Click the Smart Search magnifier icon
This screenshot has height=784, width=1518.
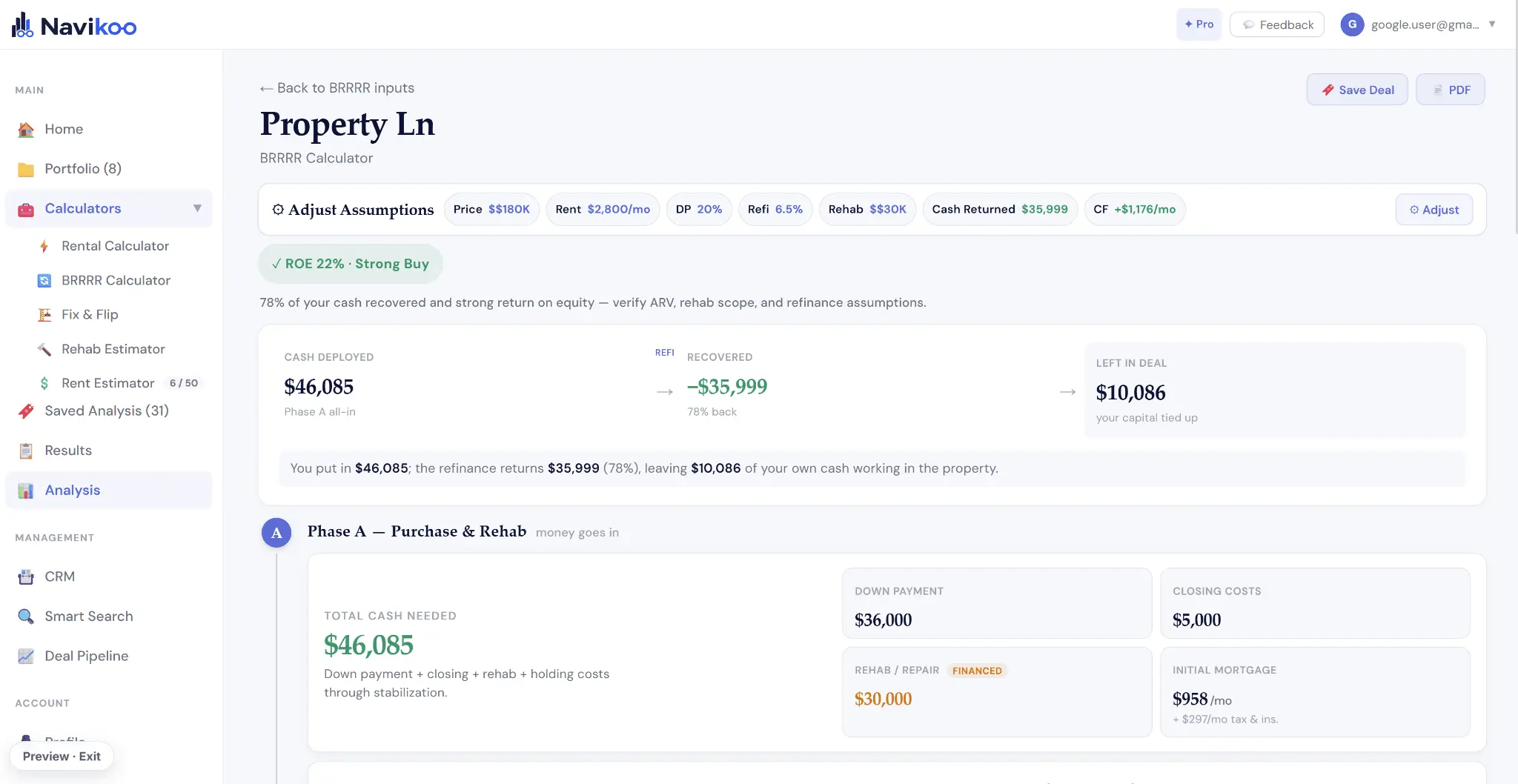click(x=26, y=617)
